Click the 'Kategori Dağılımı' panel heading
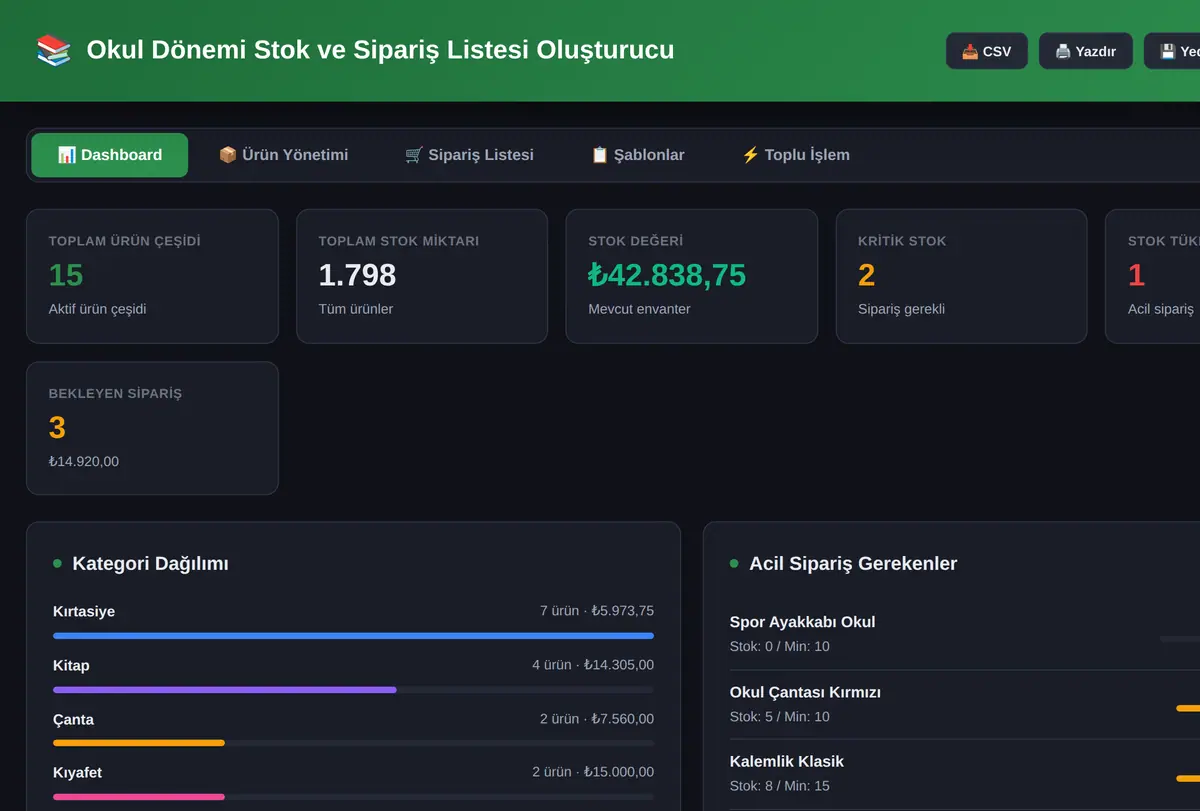1200x811 pixels. [150, 564]
